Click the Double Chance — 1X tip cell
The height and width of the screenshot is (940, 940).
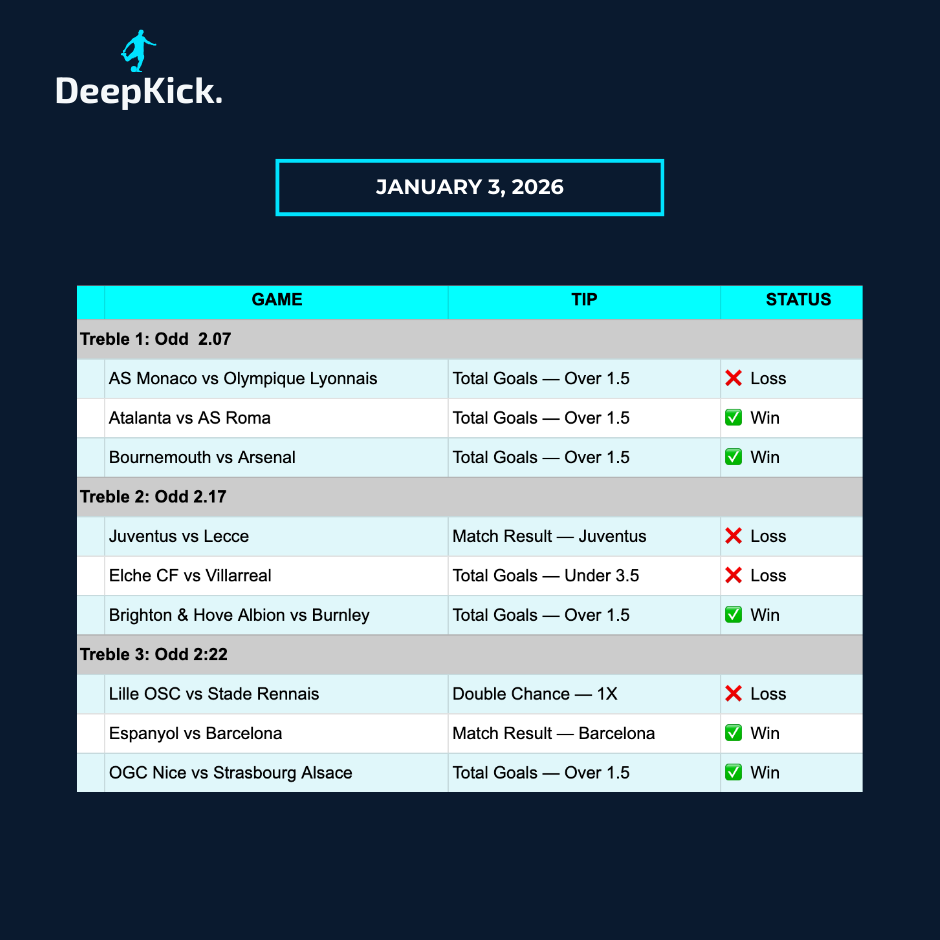(x=535, y=694)
